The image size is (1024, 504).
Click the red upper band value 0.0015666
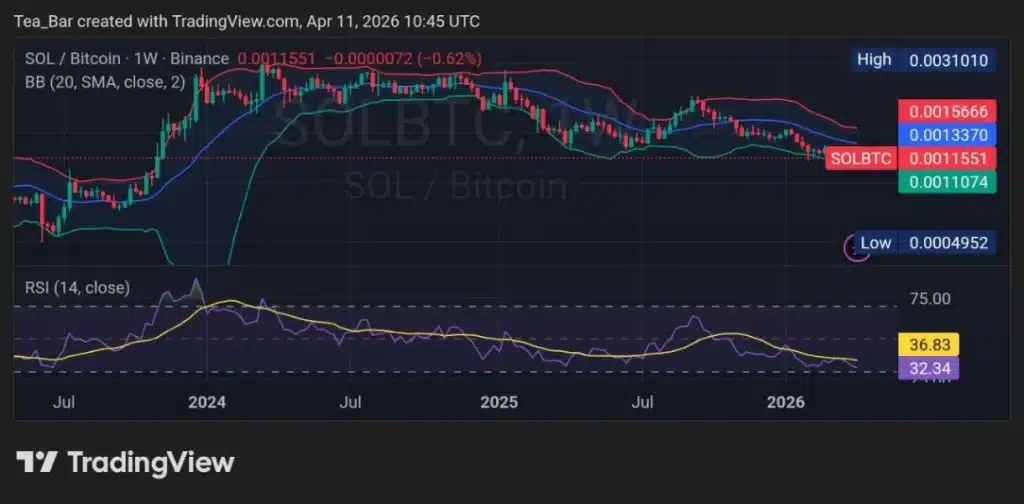pyautogui.click(x=948, y=111)
